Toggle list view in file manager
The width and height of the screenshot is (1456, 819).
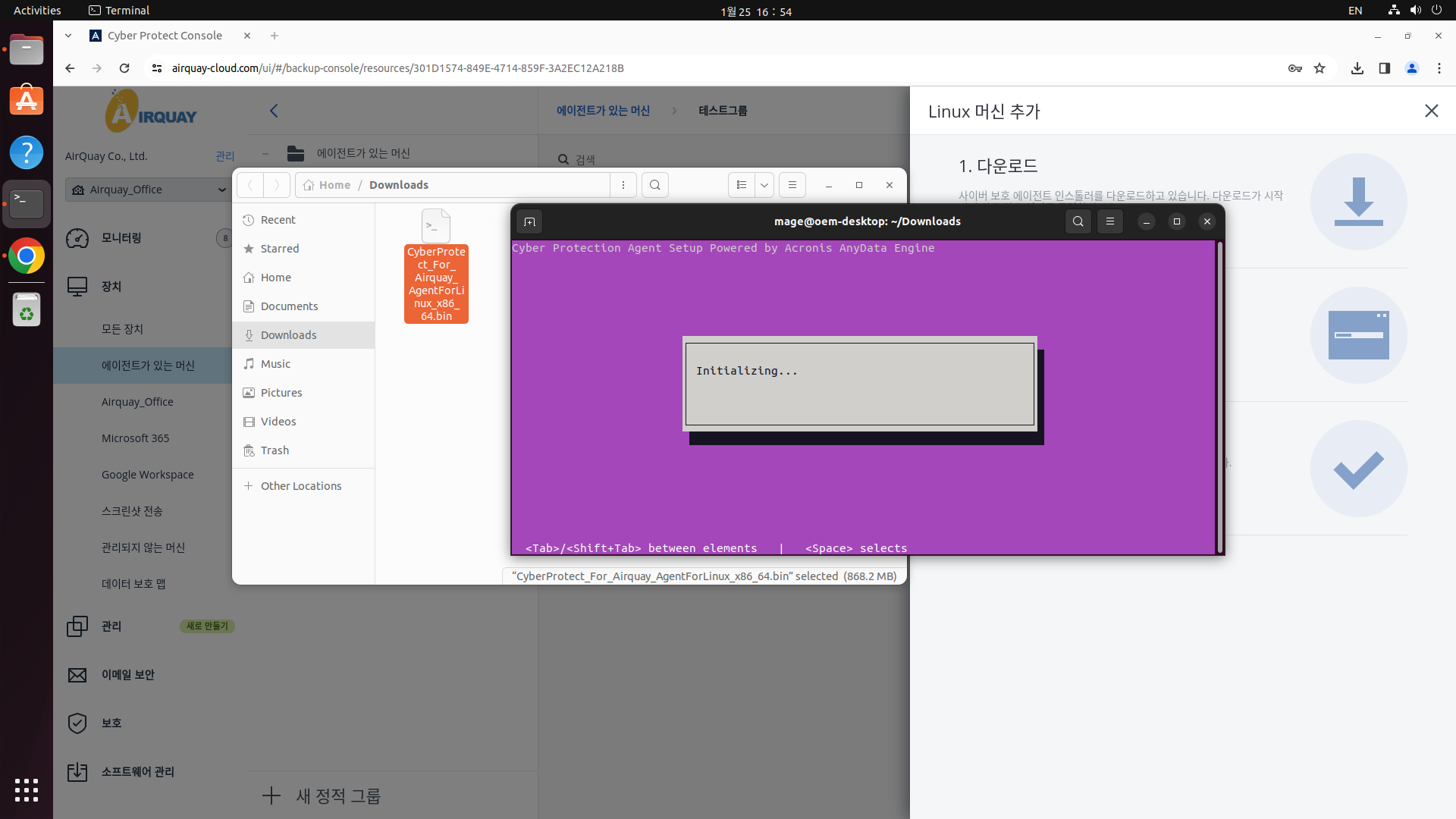(742, 185)
